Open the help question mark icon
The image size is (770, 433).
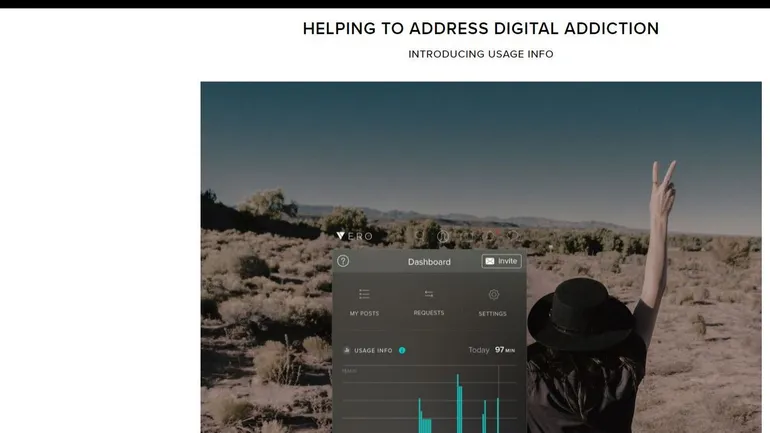tap(343, 261)
